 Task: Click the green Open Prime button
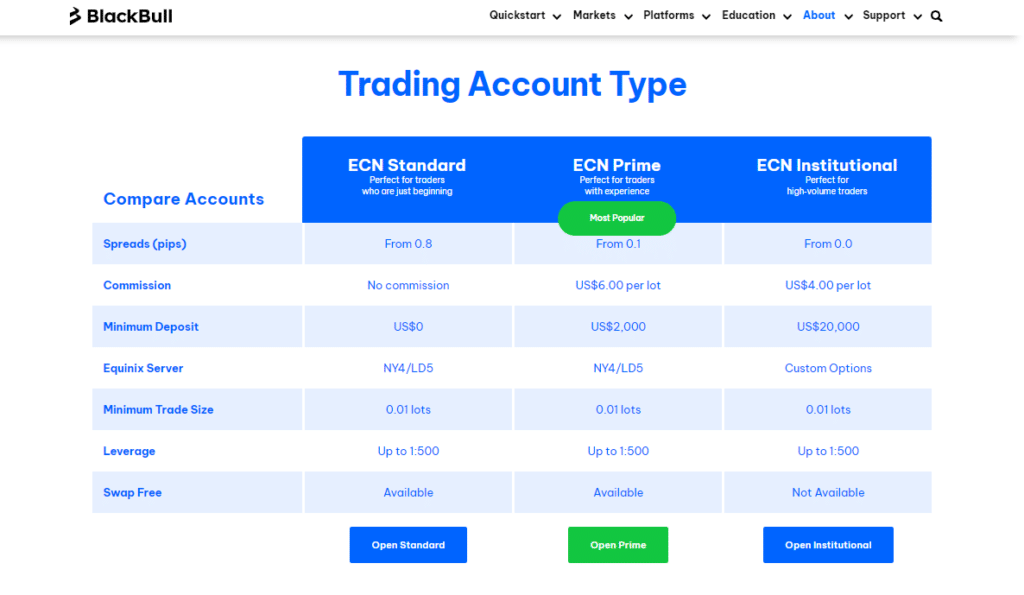618,545
